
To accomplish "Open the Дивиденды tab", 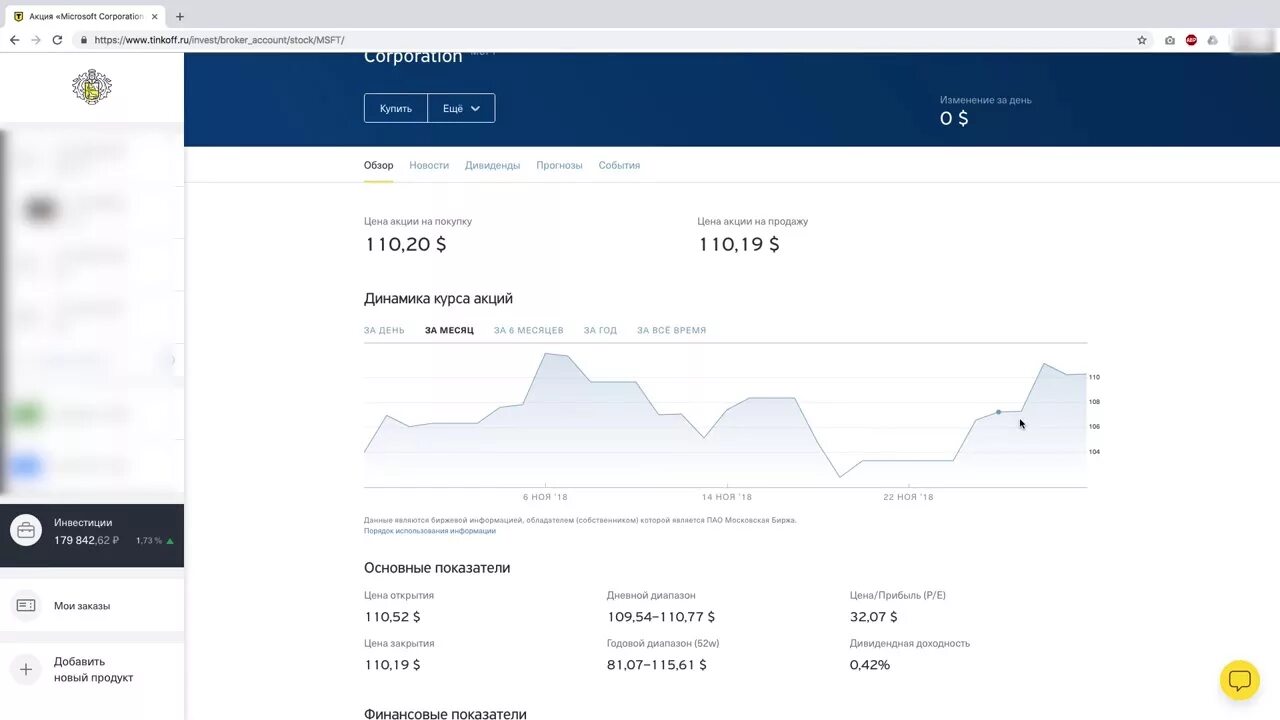I will point(492,165).
